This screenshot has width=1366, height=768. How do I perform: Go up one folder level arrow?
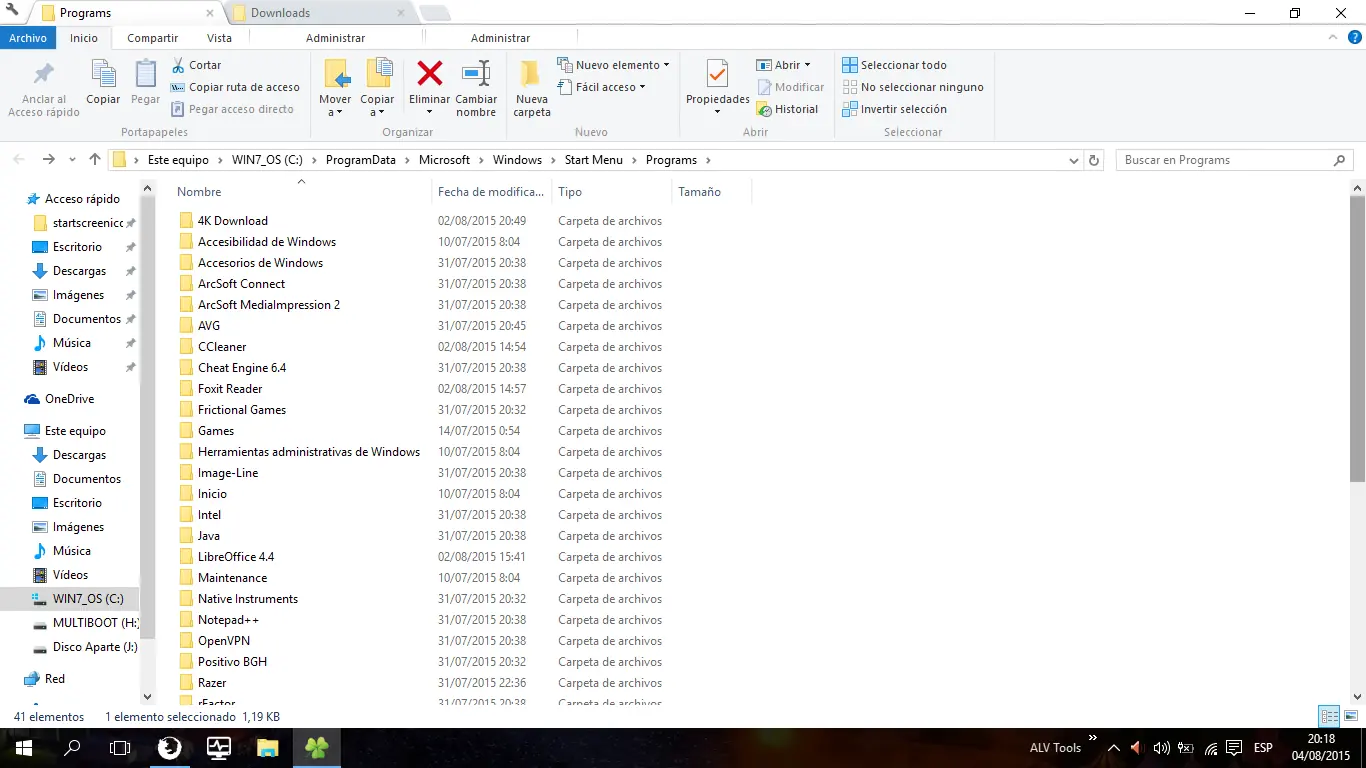coord(95,160)
